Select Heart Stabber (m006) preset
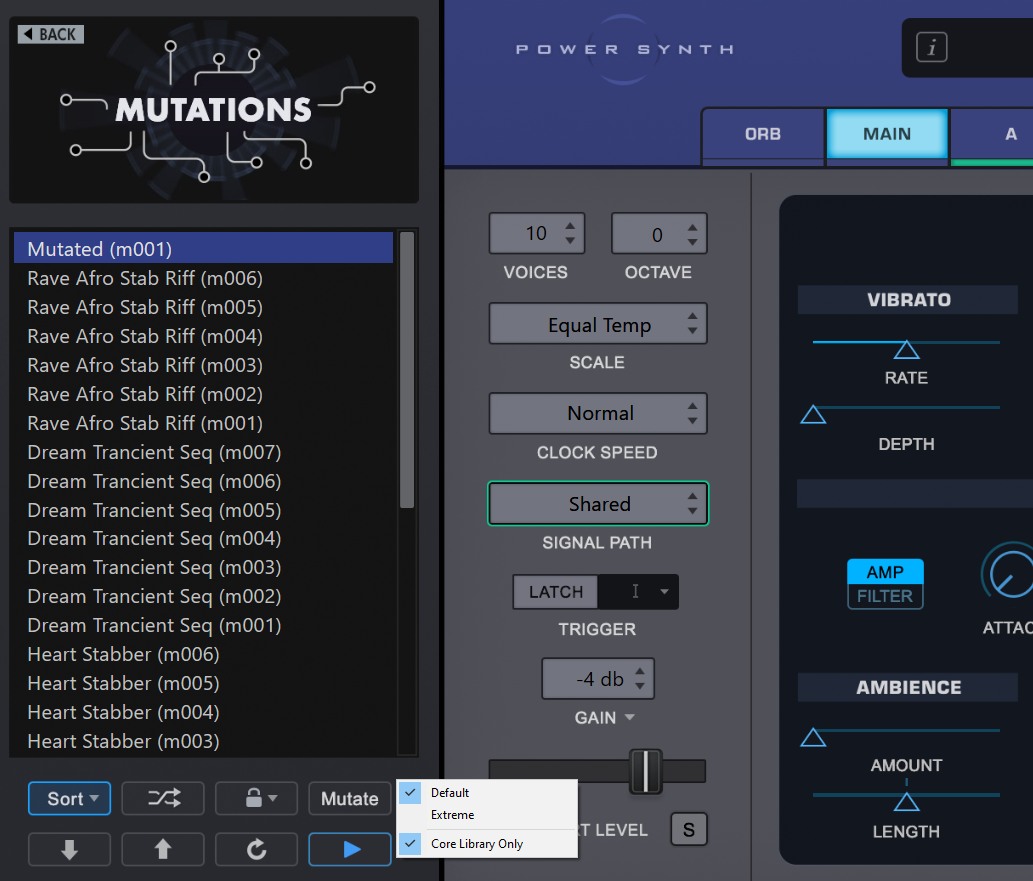 (123, 654)
